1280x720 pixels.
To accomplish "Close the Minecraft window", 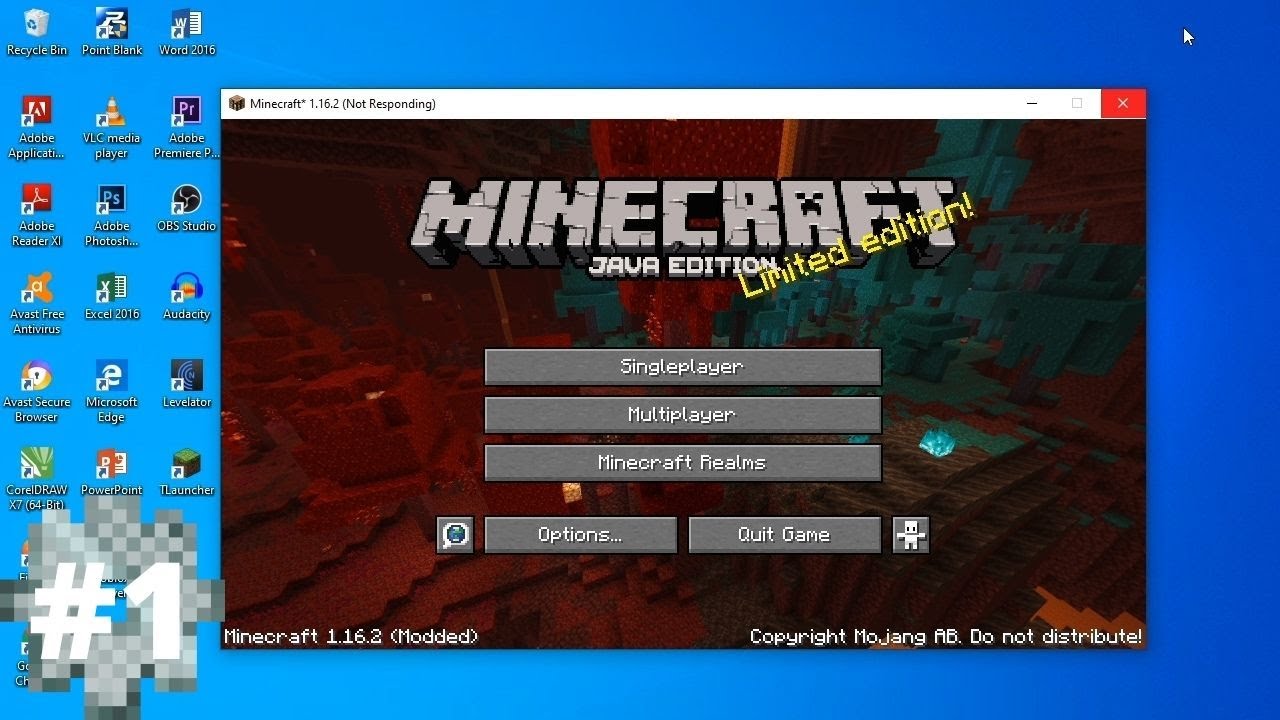I will point(1123,103).
